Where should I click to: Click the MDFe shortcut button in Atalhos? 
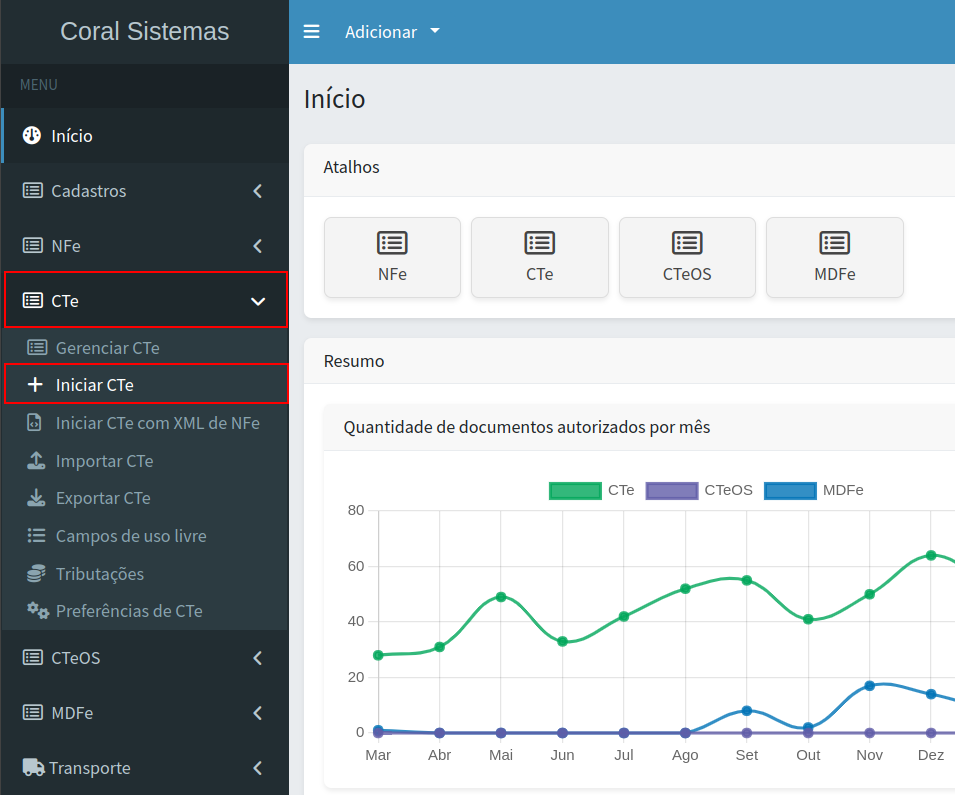834,257
